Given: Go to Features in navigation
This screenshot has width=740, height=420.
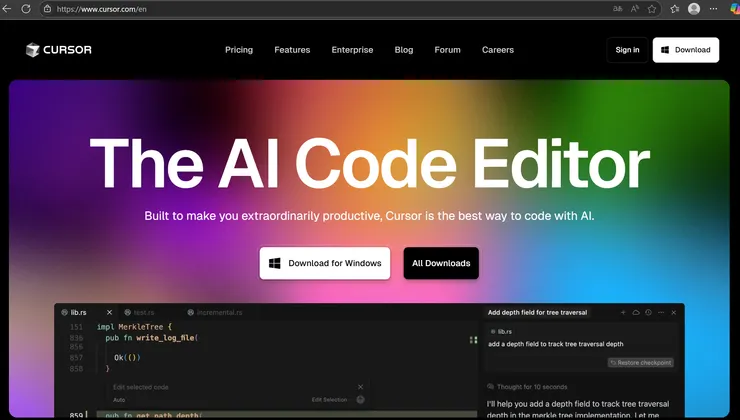Looking at the screenshot, I should click(292, 50).
